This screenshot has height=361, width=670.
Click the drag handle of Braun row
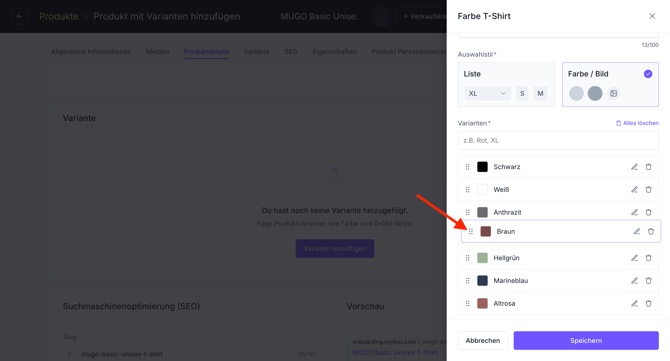coord(470,232)
